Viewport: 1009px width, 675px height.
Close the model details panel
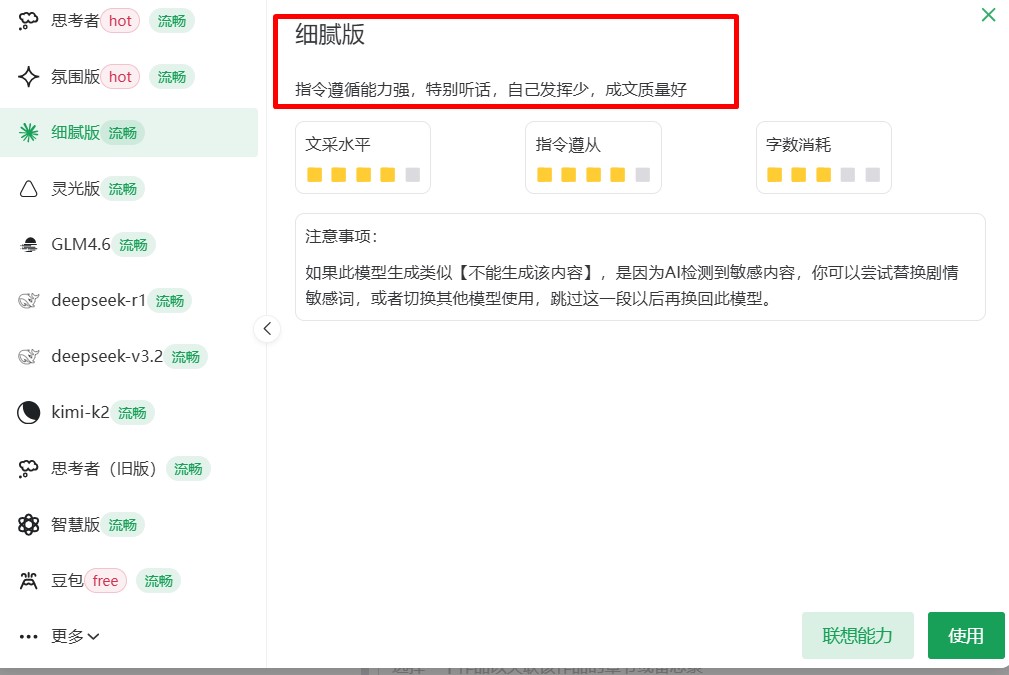tap(988, 15)
